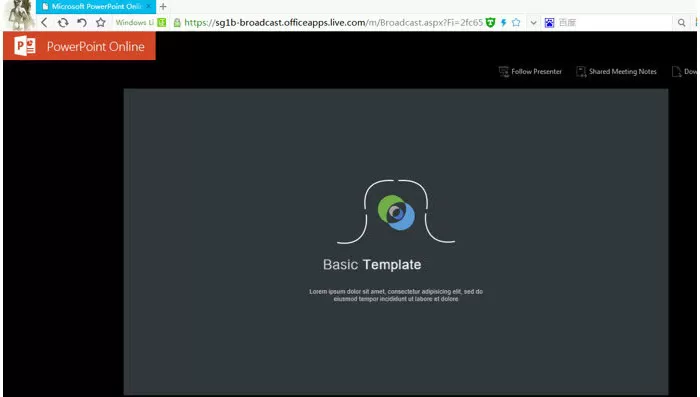Viewport: 700px width, 397px height.
Task: Click the PowerPoint logo icon
Action: [x=25, y=46]
